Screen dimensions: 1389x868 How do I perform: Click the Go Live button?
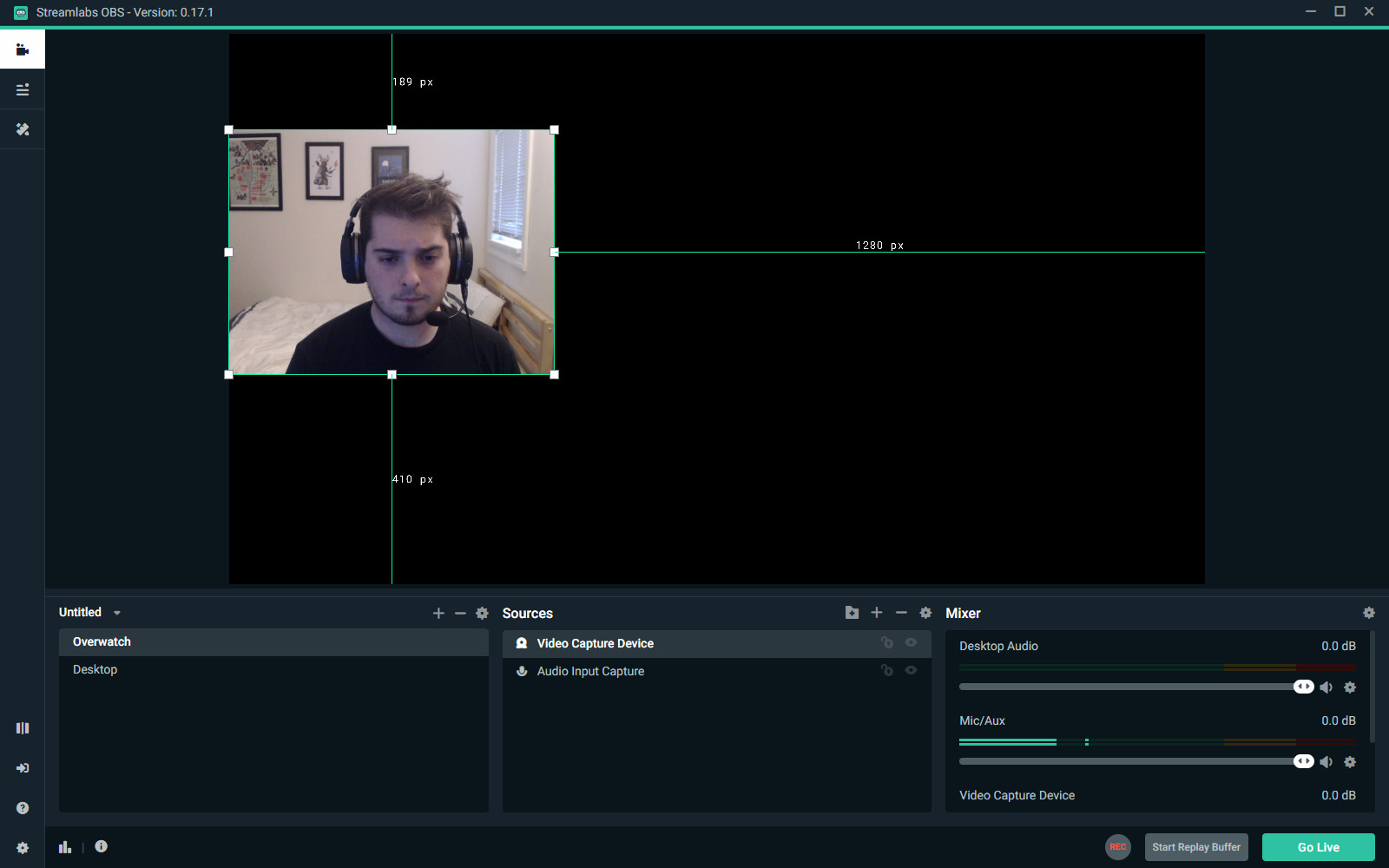tap(1318, 847)
